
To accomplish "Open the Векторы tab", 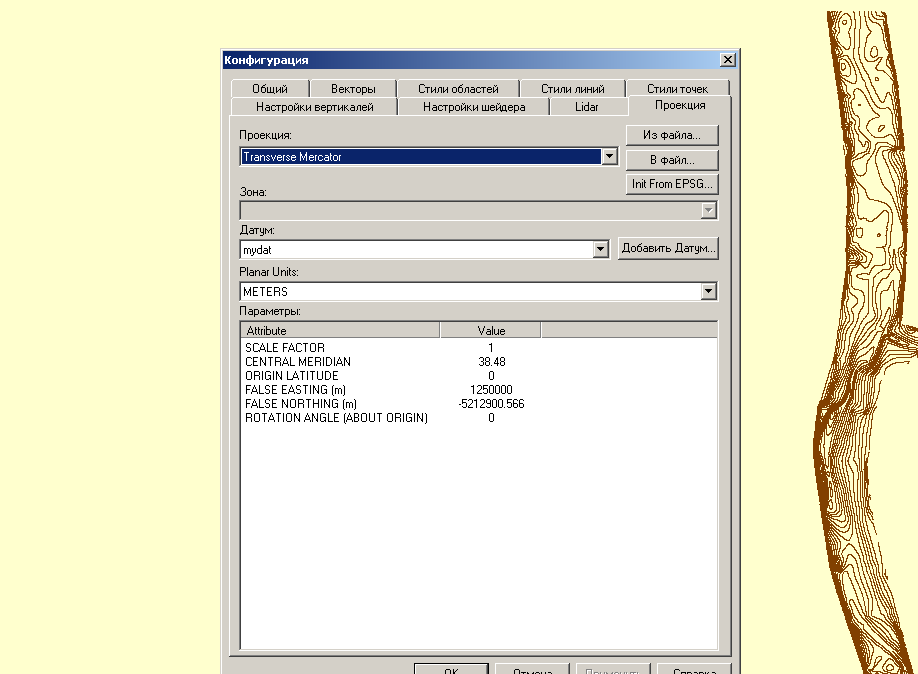I will coord(353,89).
